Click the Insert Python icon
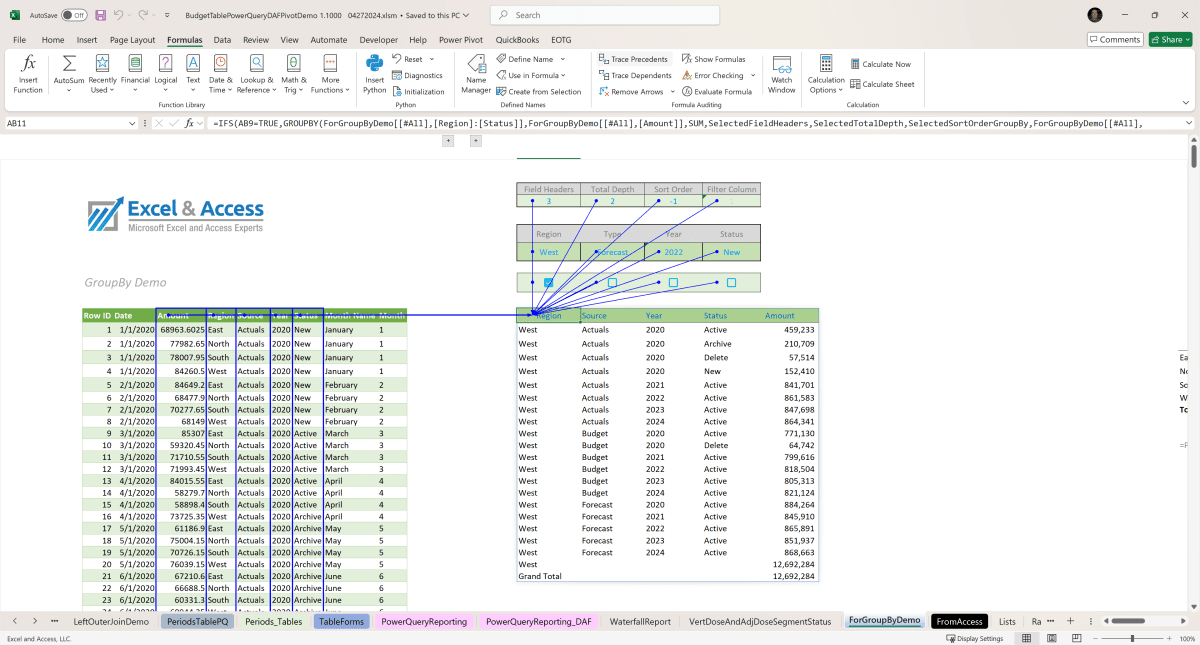 374,73
